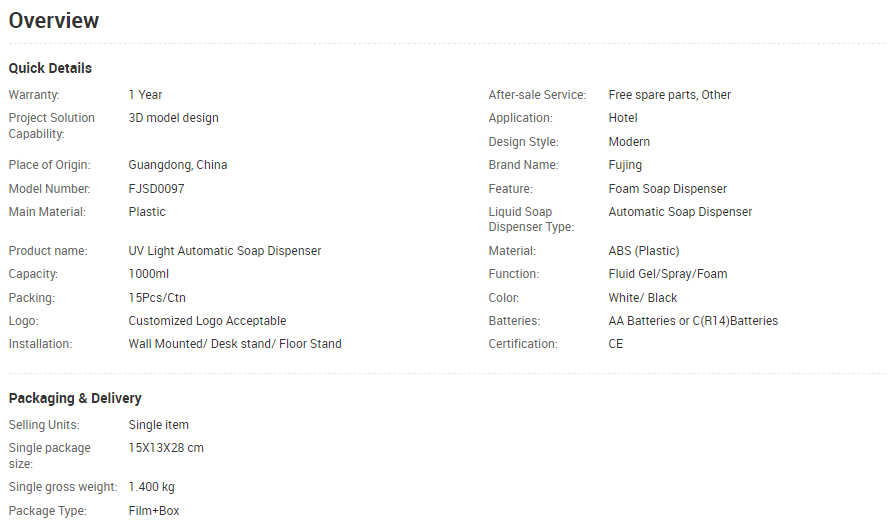Click the Guangdong, China origin value
Image resolution: width=888 pixels, height=524 pixels.
[178, 165]
